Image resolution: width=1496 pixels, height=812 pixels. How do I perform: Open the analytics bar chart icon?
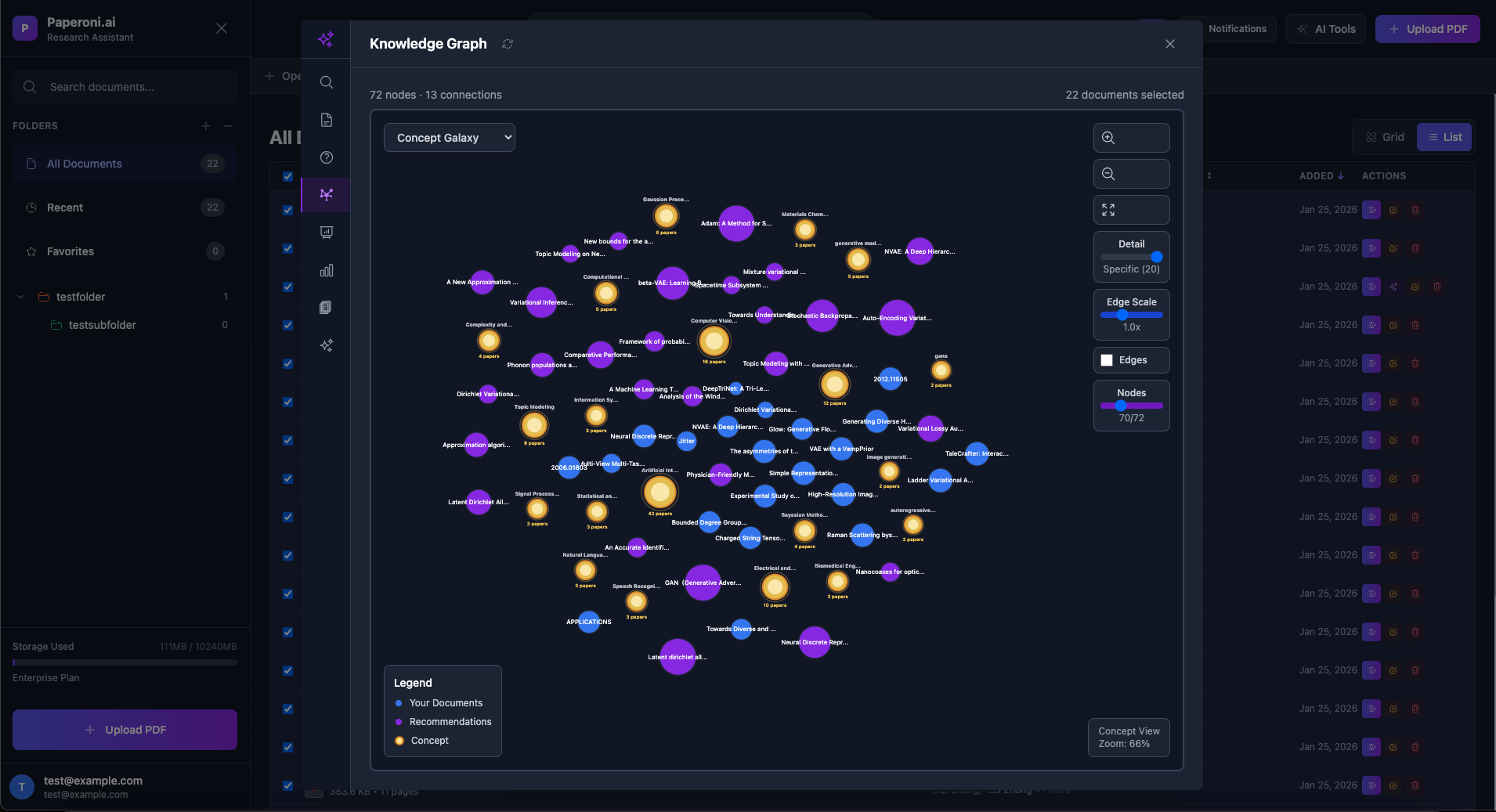click(326, 270)
